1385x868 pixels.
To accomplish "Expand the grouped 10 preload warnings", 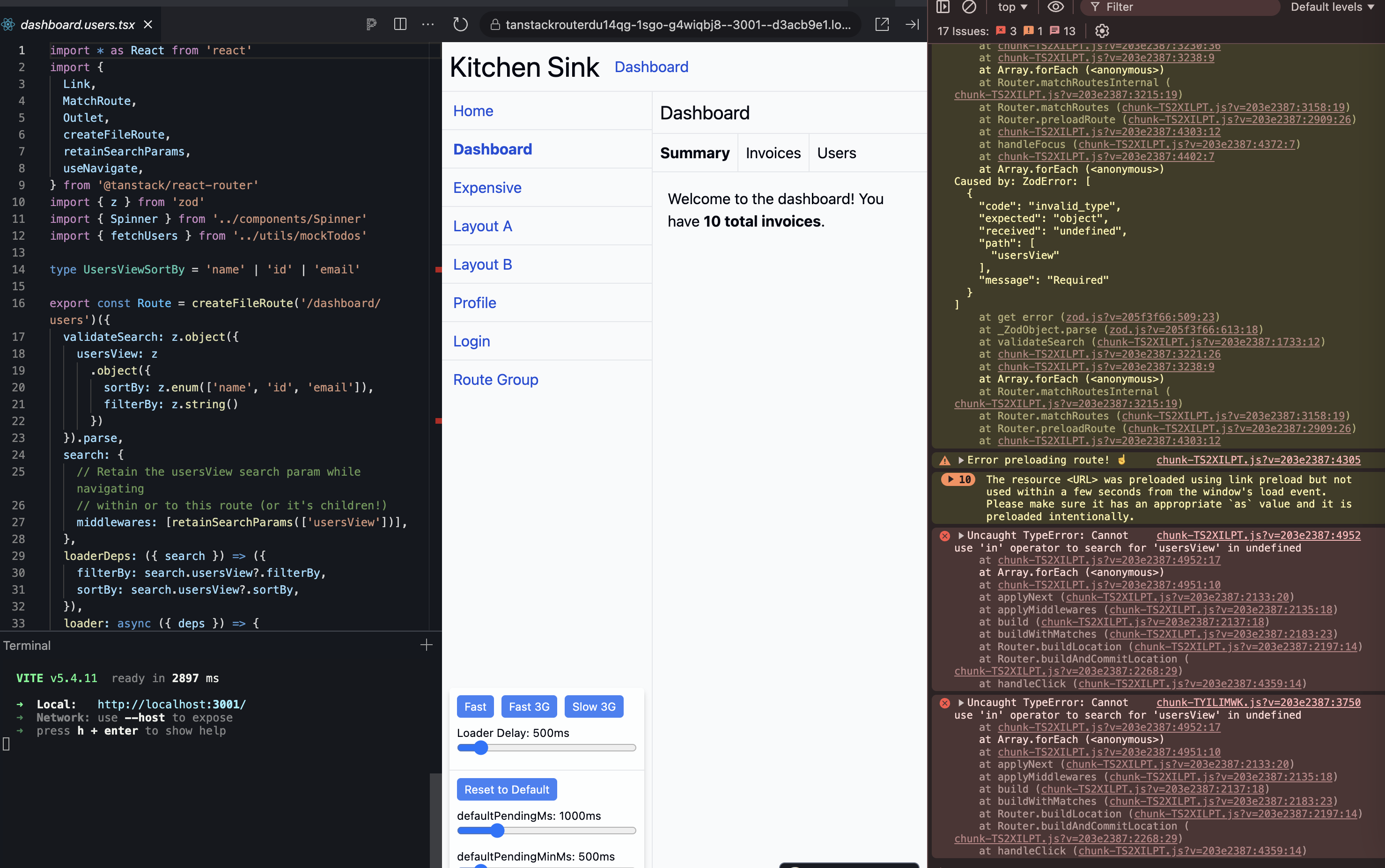I will 958,479.
